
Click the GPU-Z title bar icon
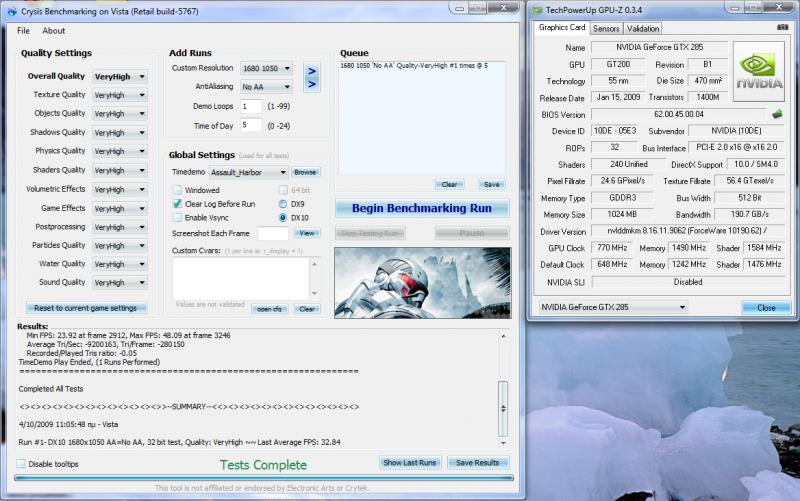(537, 10)
